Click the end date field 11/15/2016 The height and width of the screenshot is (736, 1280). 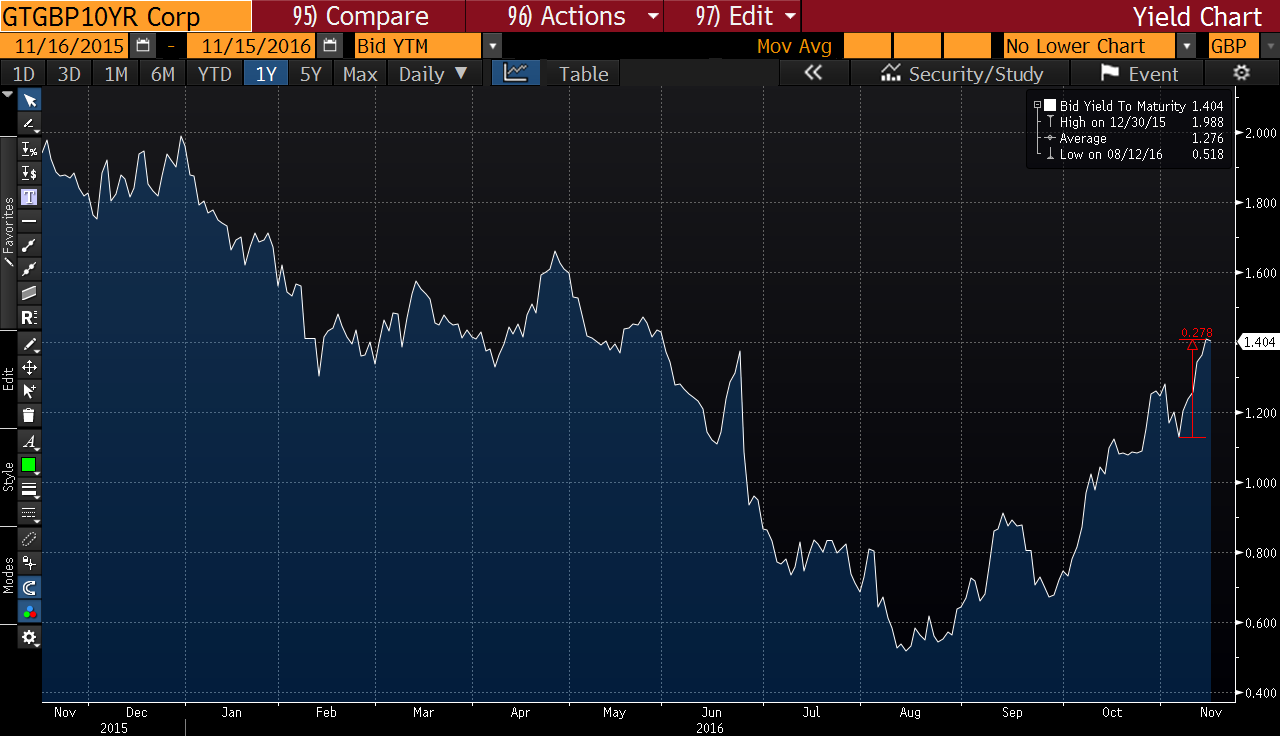[251, 46]
